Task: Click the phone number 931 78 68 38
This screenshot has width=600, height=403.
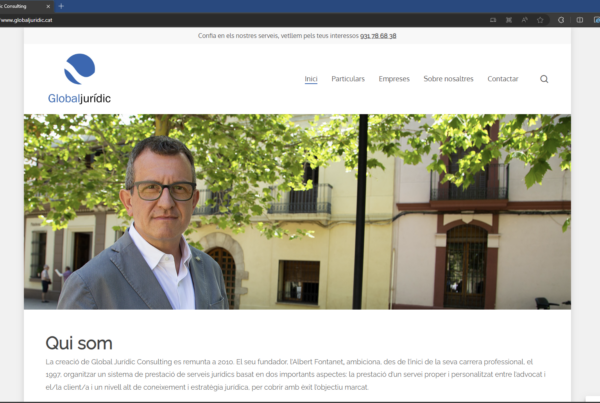Action: (377, 36)
